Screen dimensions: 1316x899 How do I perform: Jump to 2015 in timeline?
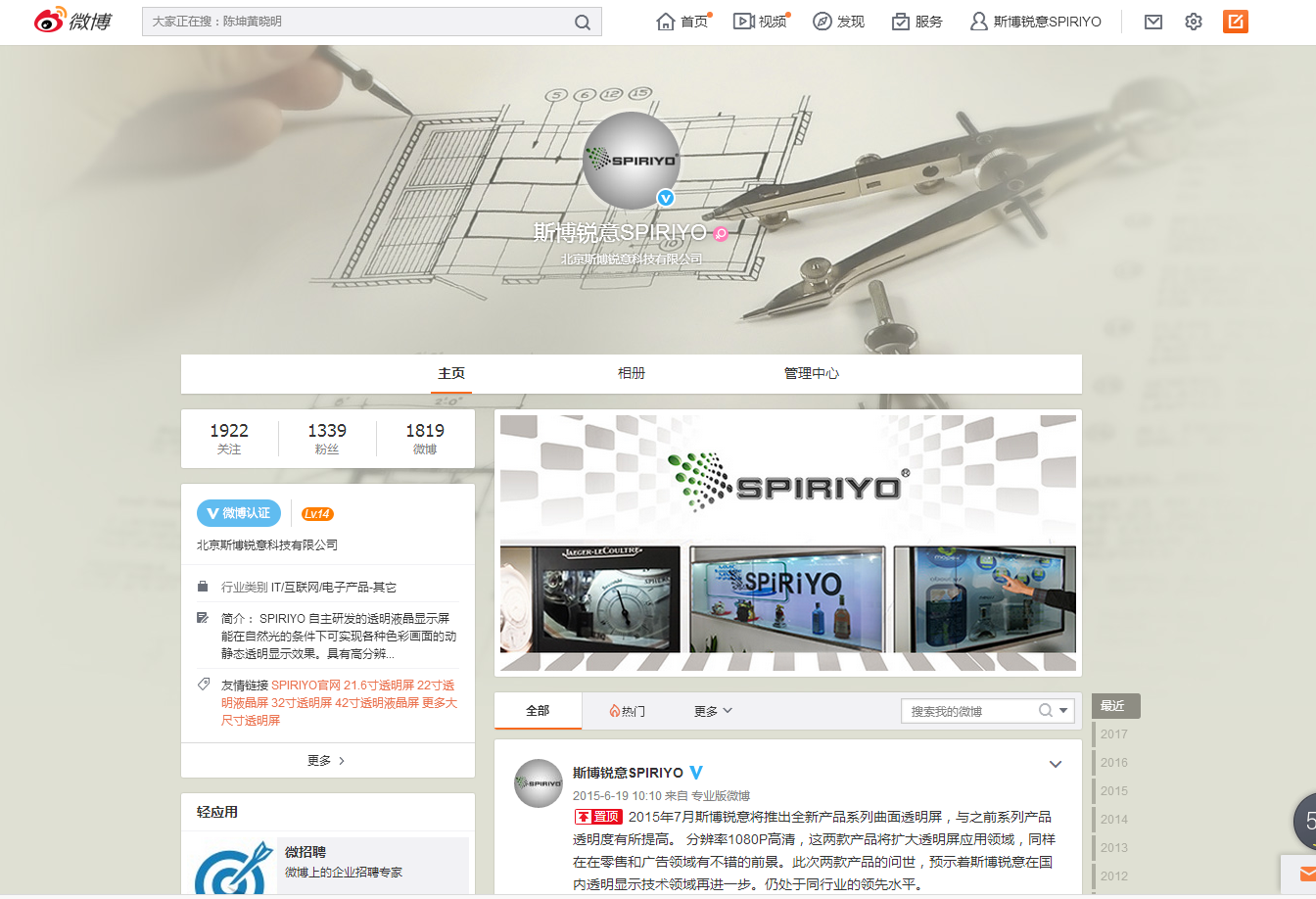1114,790
